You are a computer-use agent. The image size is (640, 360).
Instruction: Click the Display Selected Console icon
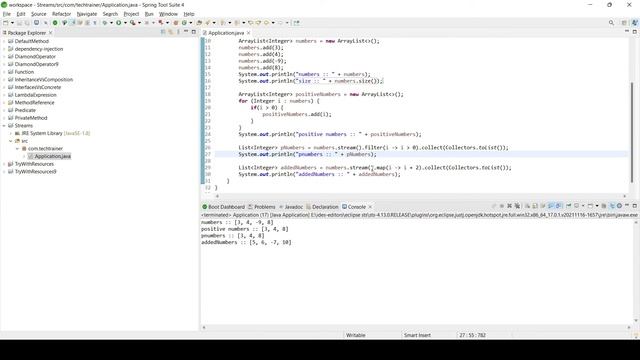[x=576, y=206]
